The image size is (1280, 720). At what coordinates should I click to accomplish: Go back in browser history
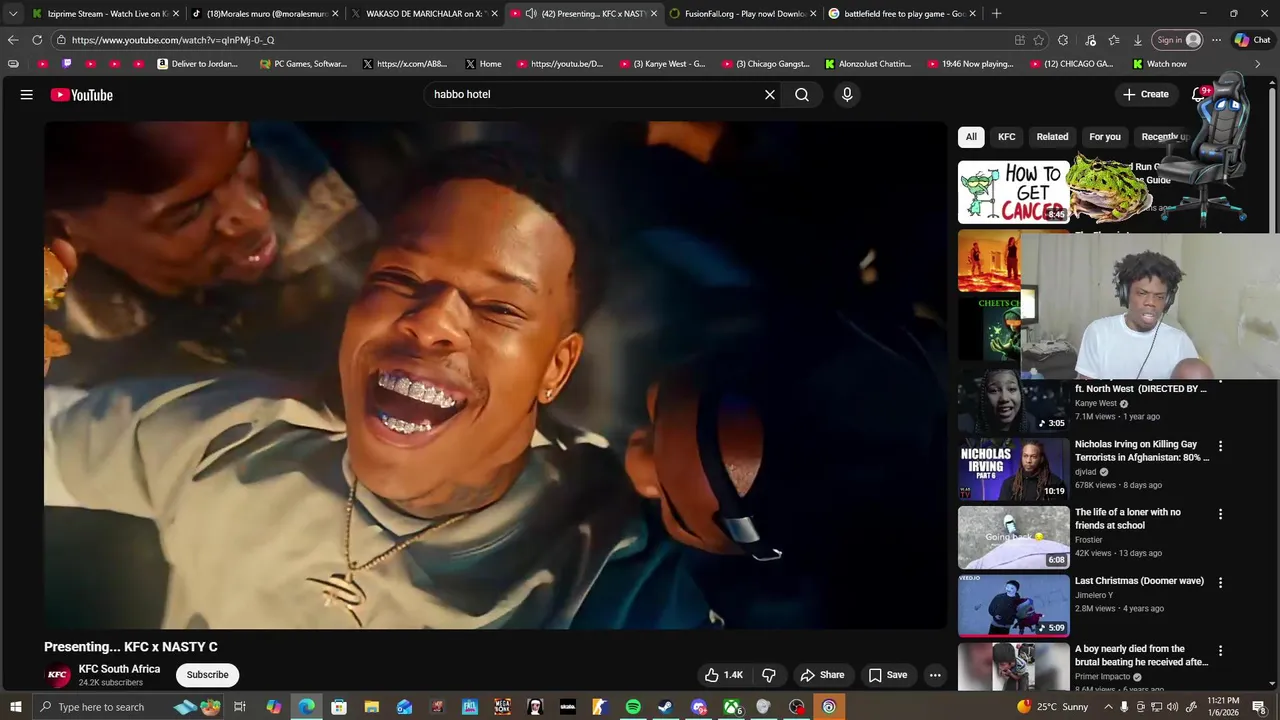[x=13, y=40]
